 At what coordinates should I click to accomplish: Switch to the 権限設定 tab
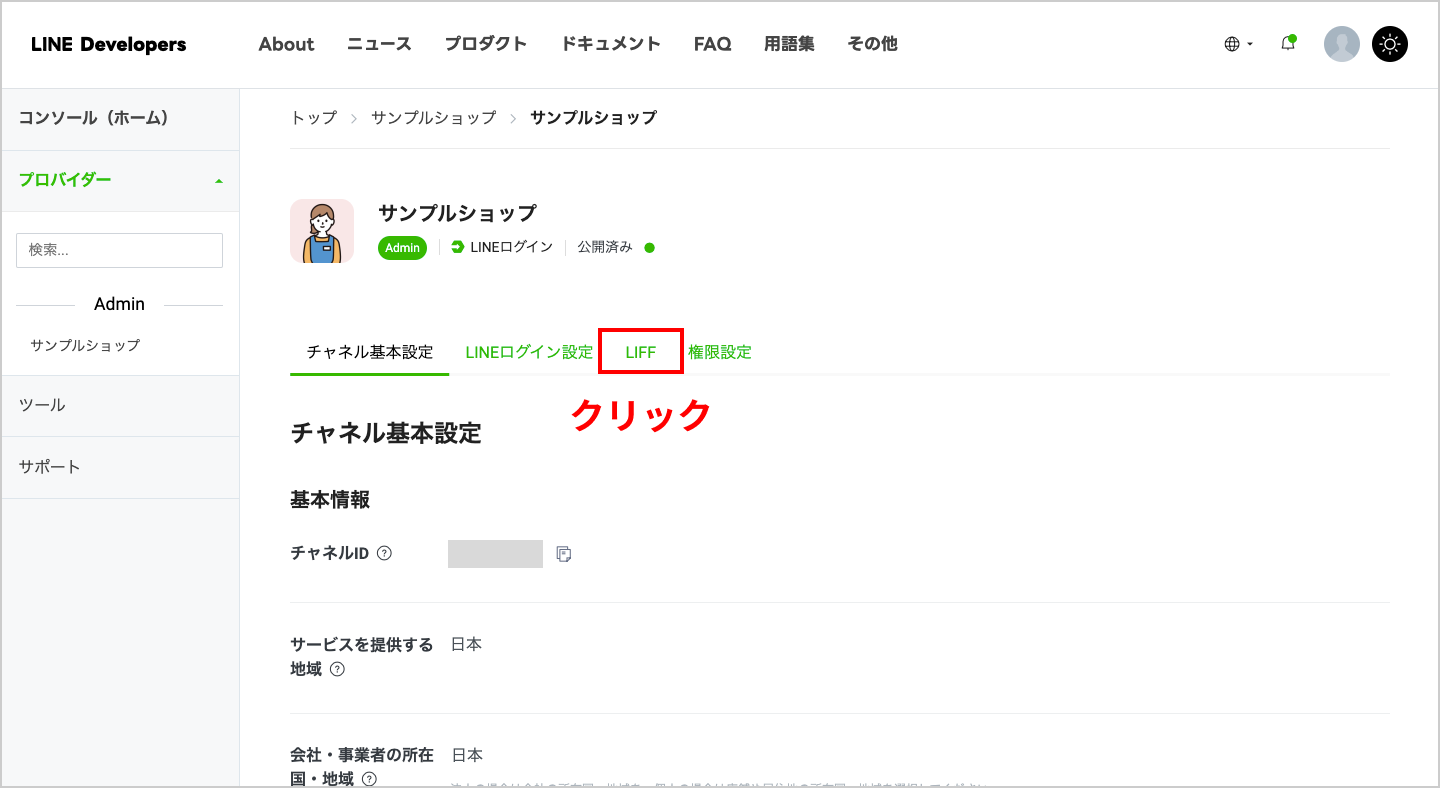[x=720, y=352]
